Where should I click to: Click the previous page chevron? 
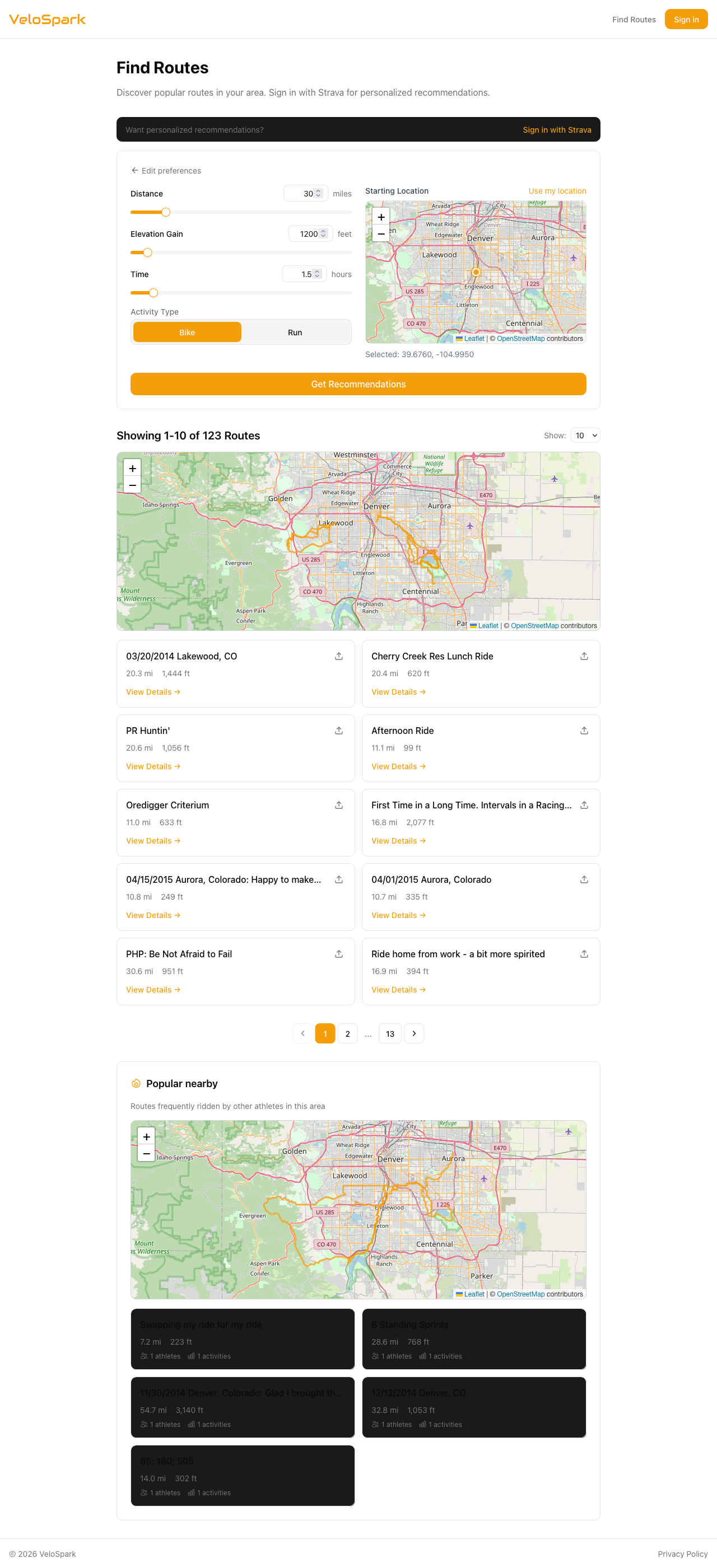302,1033
